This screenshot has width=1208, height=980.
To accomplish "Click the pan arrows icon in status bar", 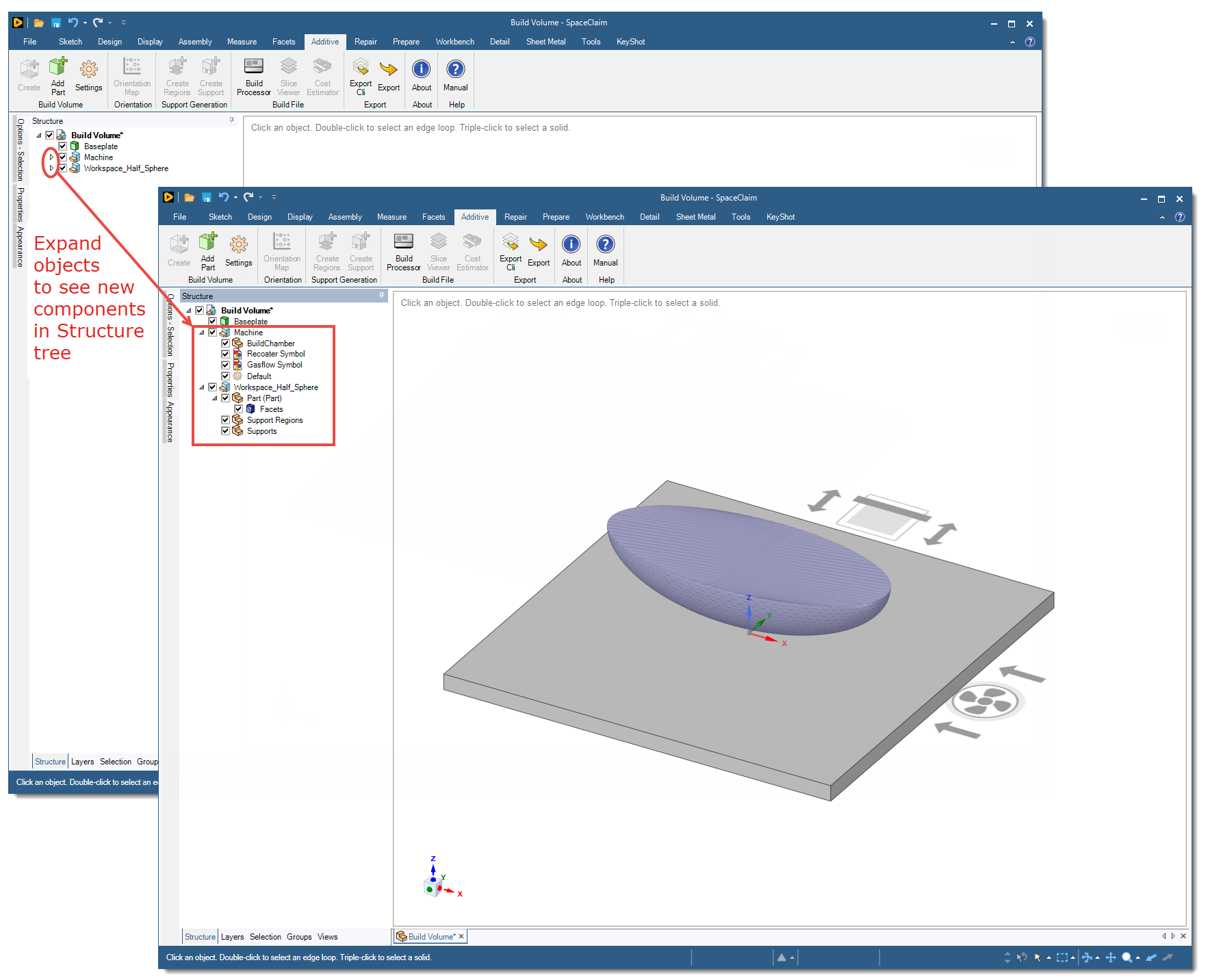I will pos(1110,957).
